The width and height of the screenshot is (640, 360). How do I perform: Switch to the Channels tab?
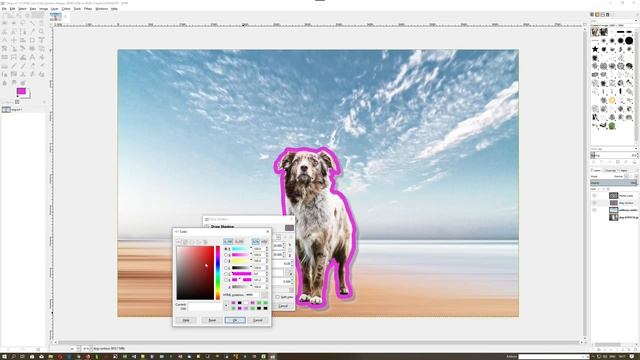(610, 170)
